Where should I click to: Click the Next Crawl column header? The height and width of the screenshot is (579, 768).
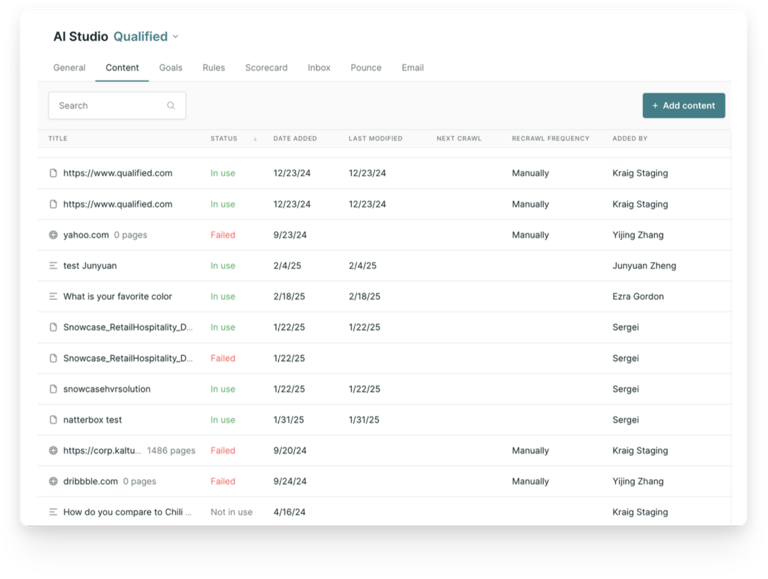(x=459, y=139)
